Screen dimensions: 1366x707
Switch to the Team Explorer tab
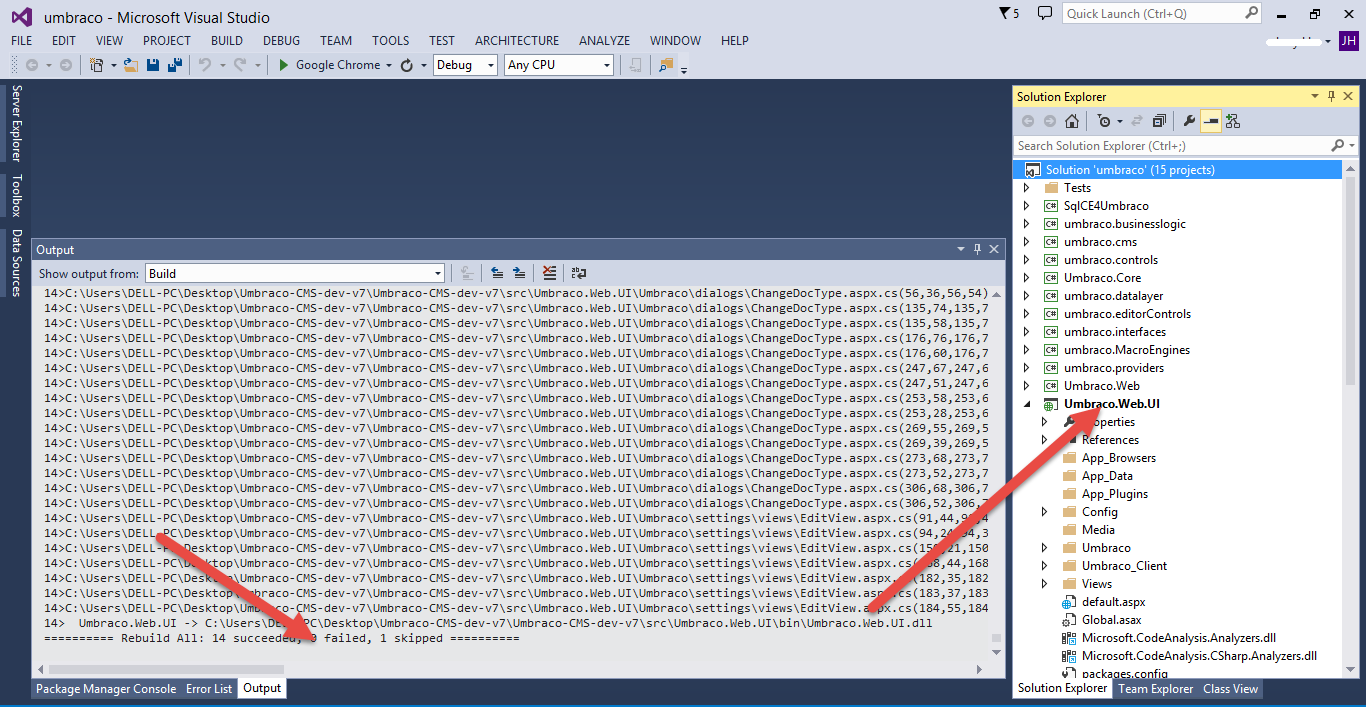(1156, 689)
